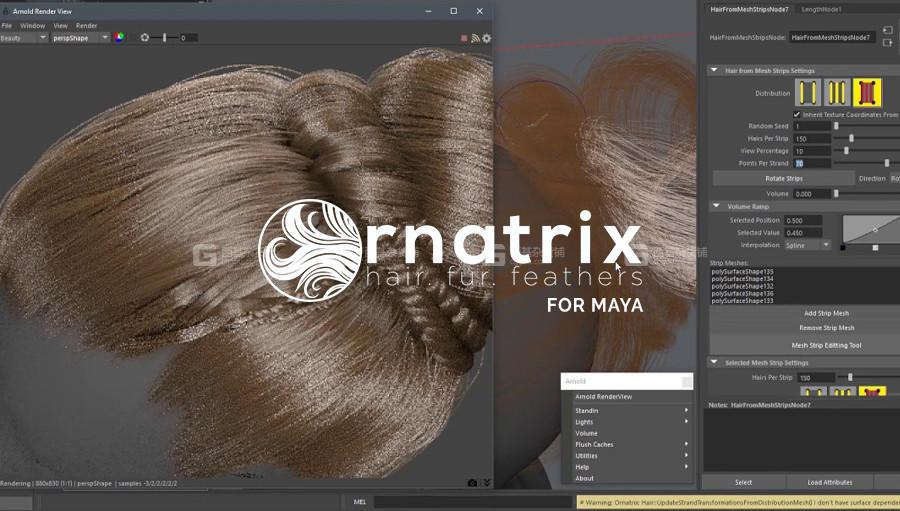Open Render menu in Arnold Render View
The width and height of the screenshot is (900, 511).
[x=87, y=26]
